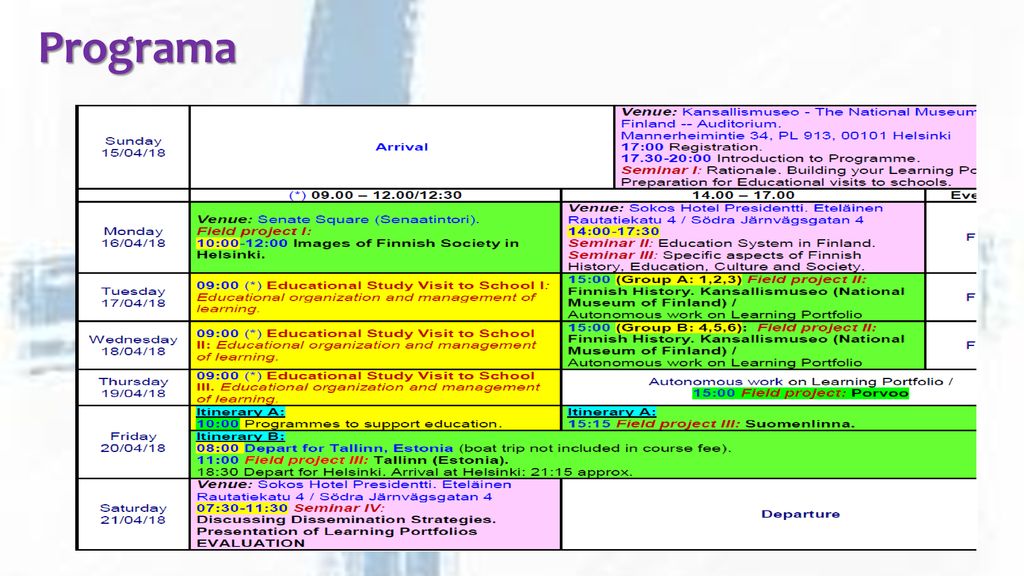Select the 'Sunday 15/04/18' date cell
Image resolution: width=1024 pixels, height=576 pixels.
coord(133,147)
